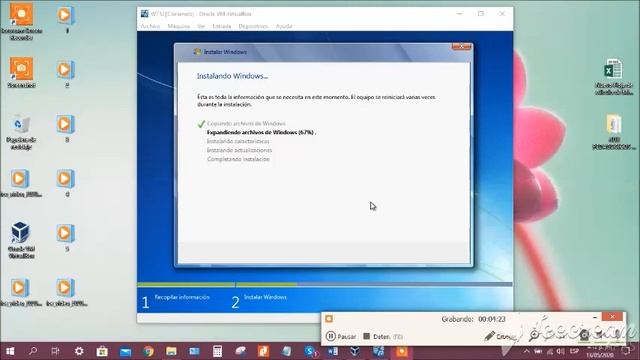Click the taskbar search magnifier

tap(33, 351)
